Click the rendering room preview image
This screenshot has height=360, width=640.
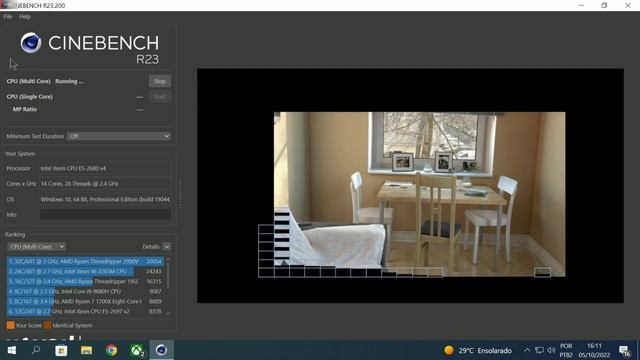pyautogui.click(x=420, y=194)
